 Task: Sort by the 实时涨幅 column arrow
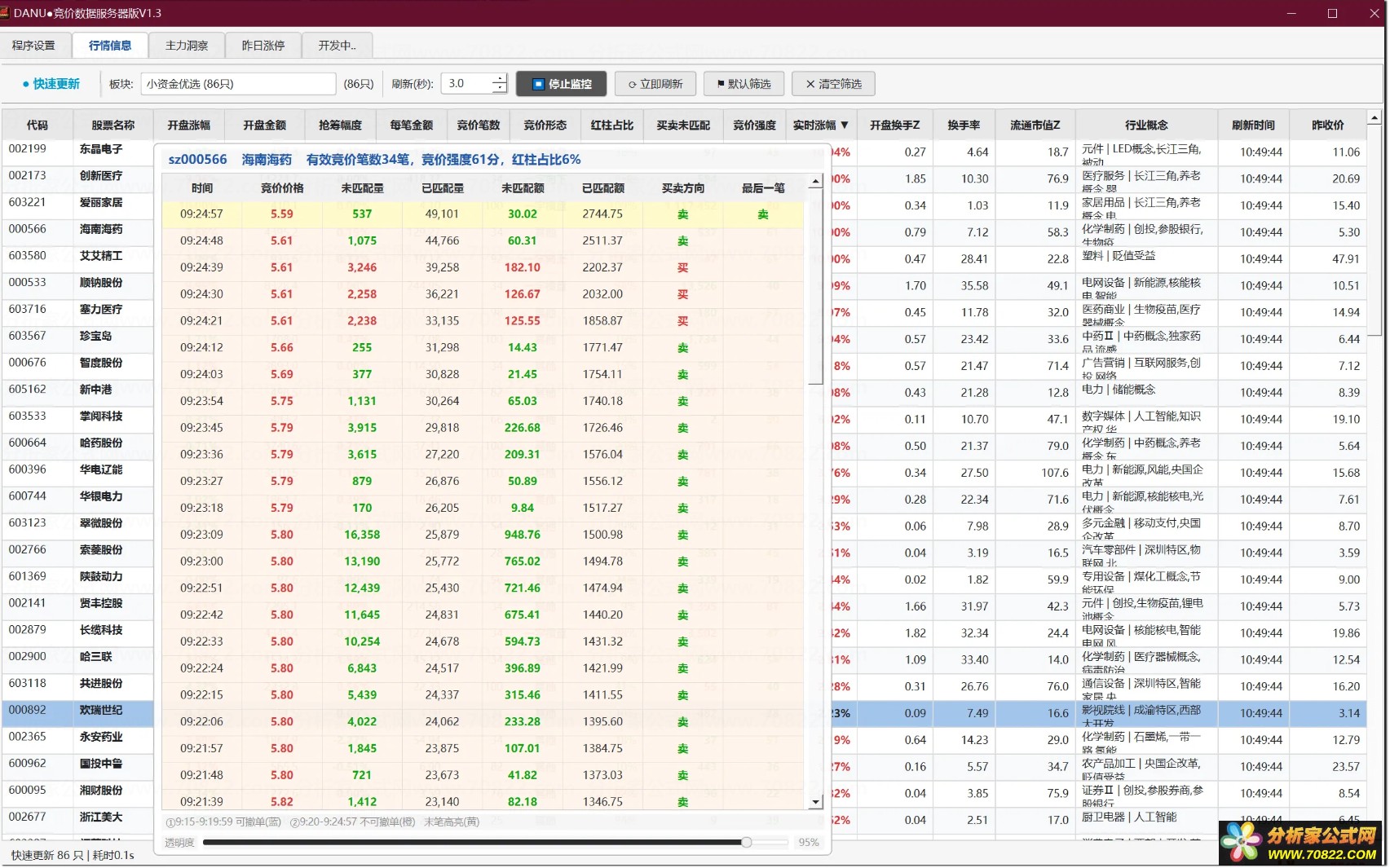coord(845,125)
